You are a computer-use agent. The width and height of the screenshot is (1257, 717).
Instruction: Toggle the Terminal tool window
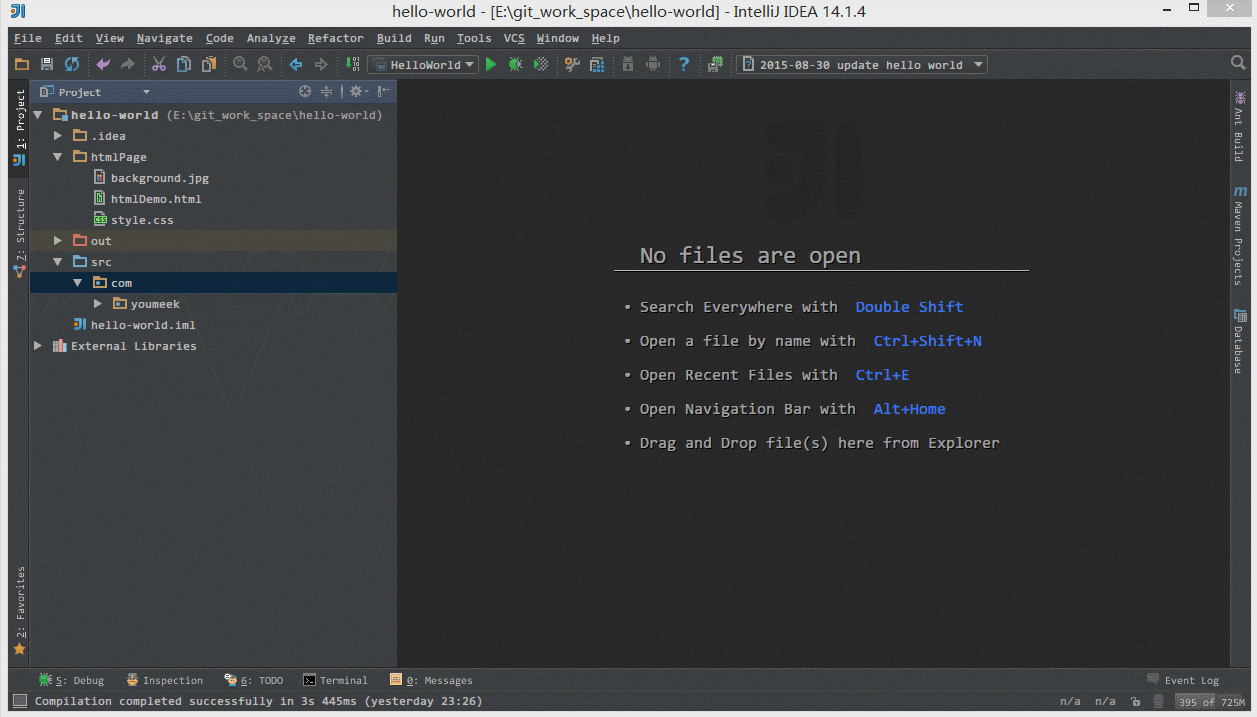tap(335, 680)
